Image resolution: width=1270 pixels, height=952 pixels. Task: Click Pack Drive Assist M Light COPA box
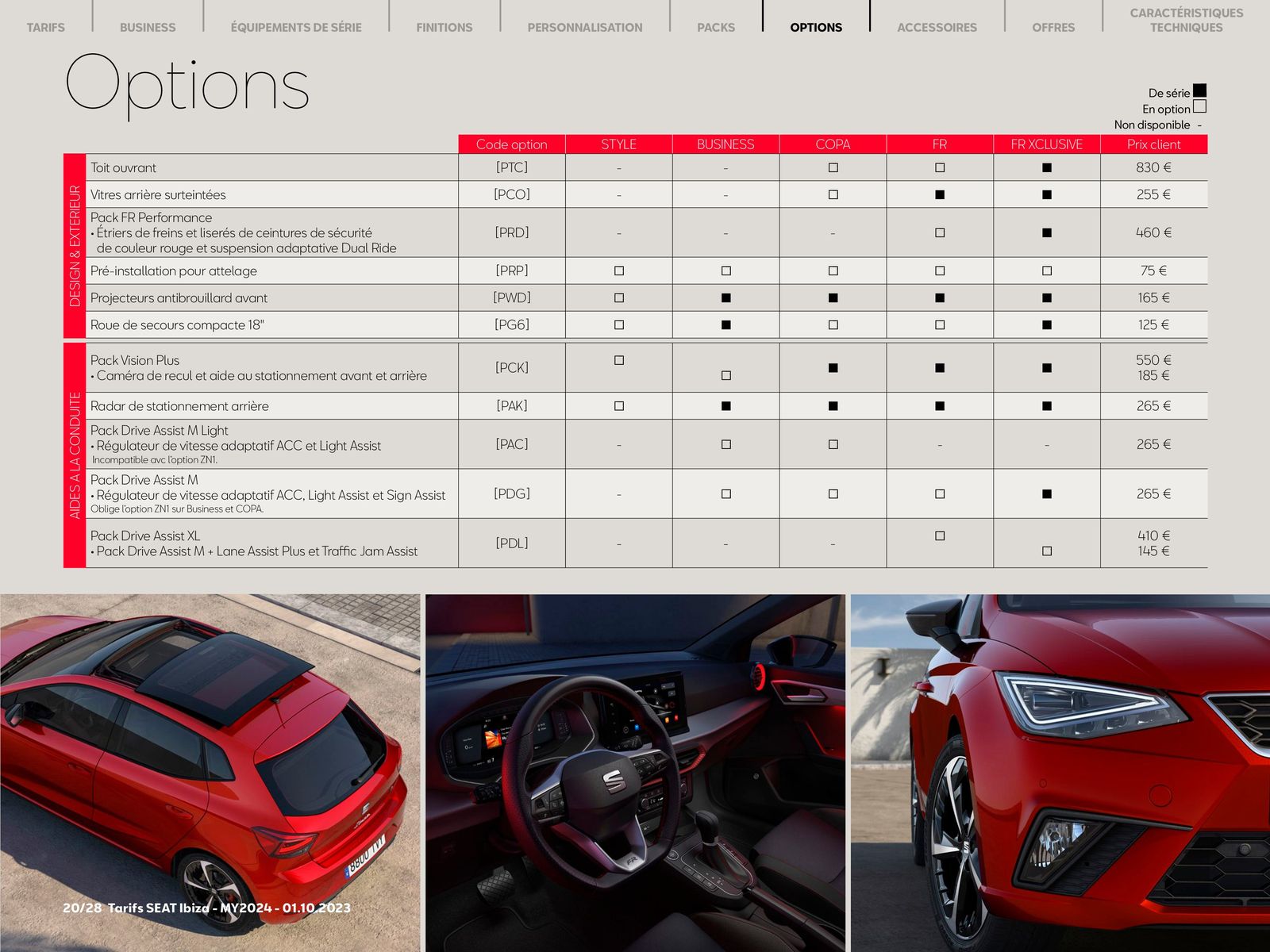click(x=833, y=444)
